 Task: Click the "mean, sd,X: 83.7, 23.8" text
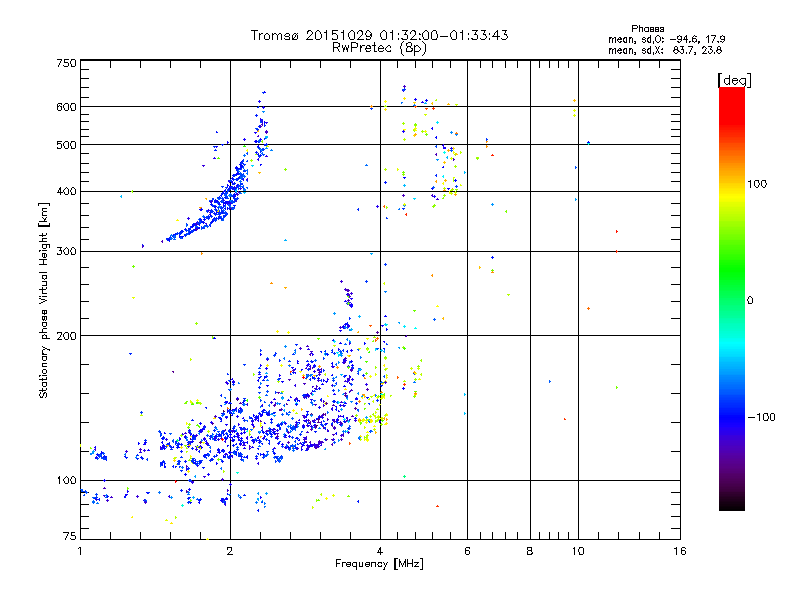click(x=665, y=50)
